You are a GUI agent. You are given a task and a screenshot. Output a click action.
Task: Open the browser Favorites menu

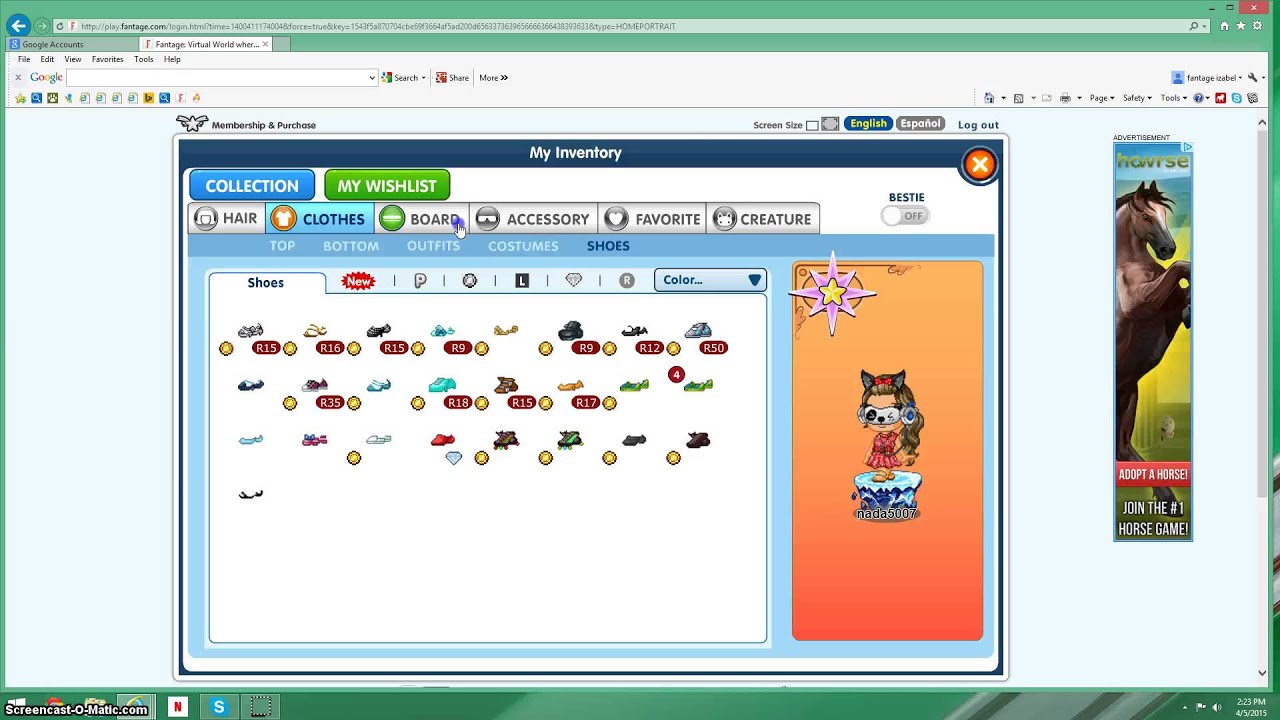pyautogui.click(x=107, y=60)
